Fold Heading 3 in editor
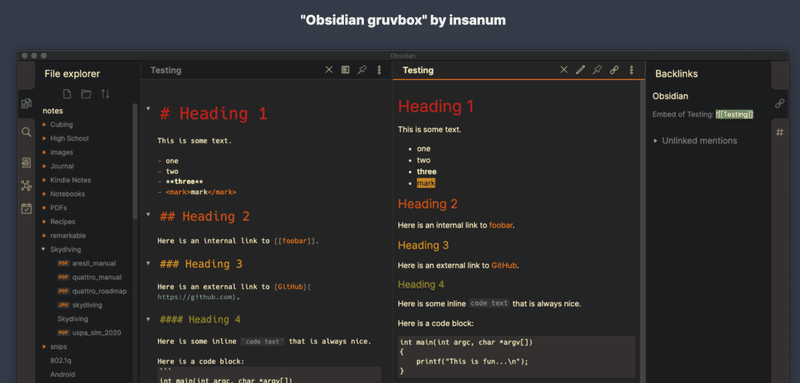The height and width of the screenshot is (383, 800). (148, 264)
